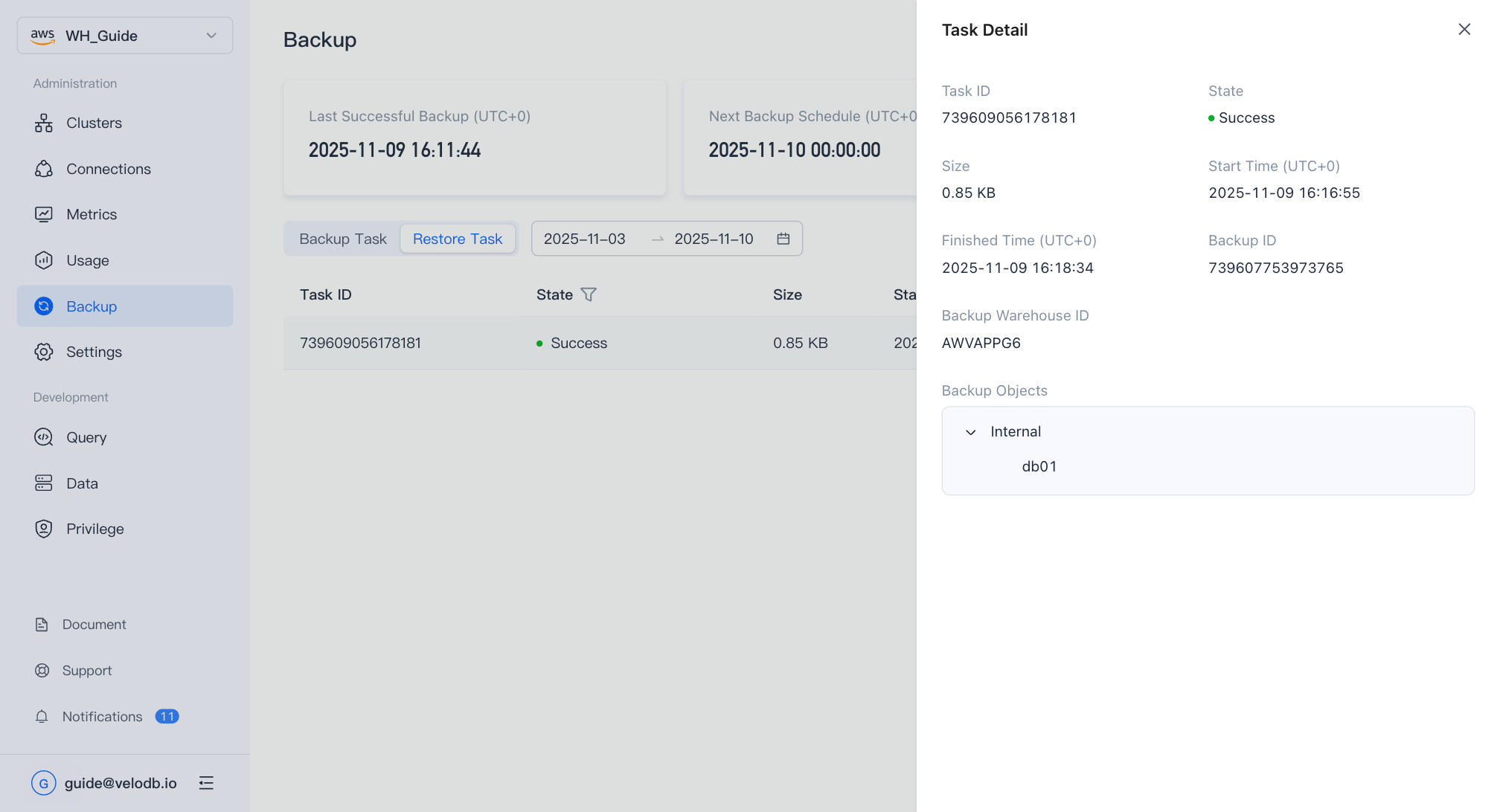The image size is (1500, 812).
Task: Select the Restore Task tab
Action: tap(458, 239)
